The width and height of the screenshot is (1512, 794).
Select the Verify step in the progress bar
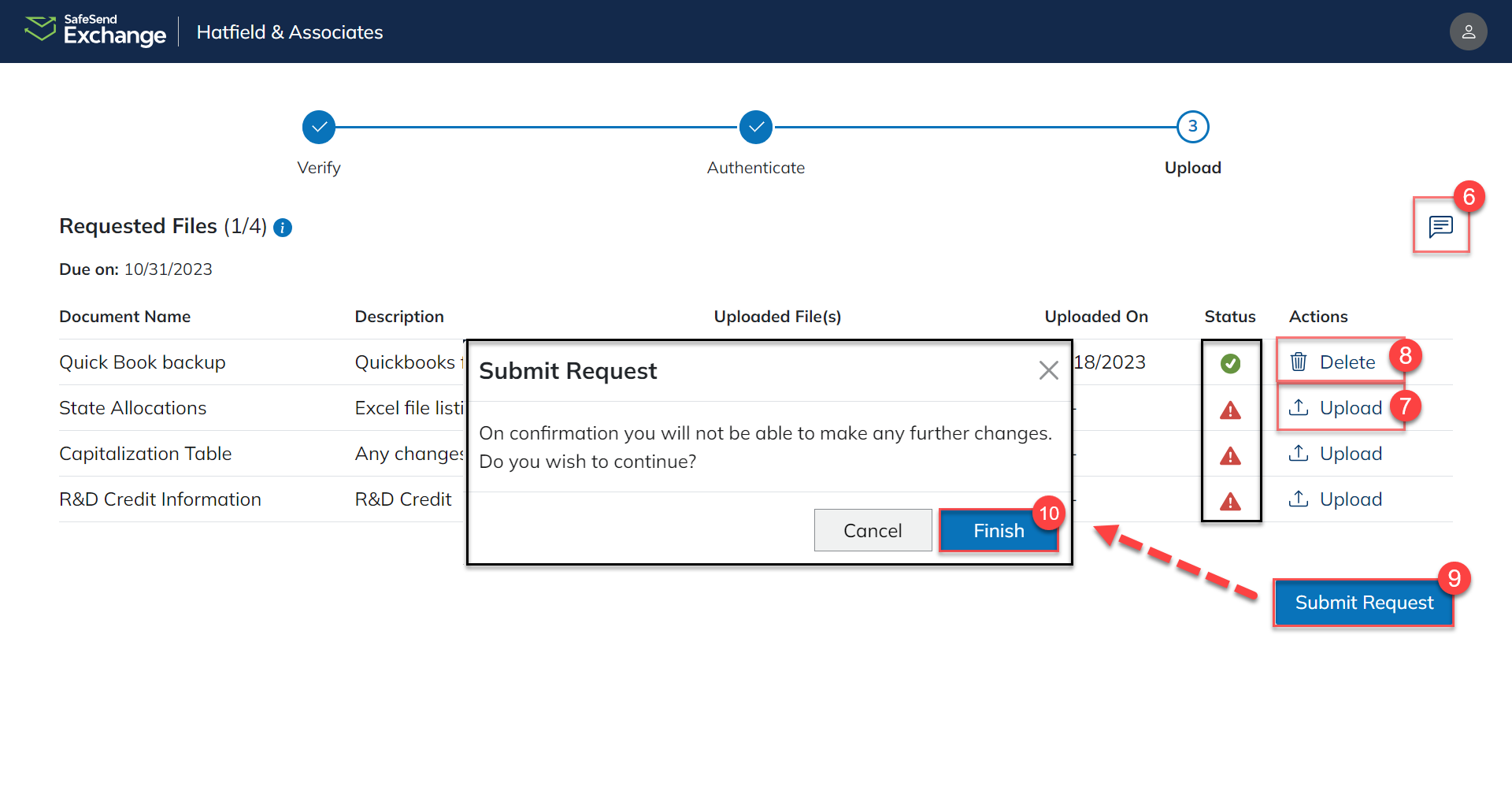[318, 126]
